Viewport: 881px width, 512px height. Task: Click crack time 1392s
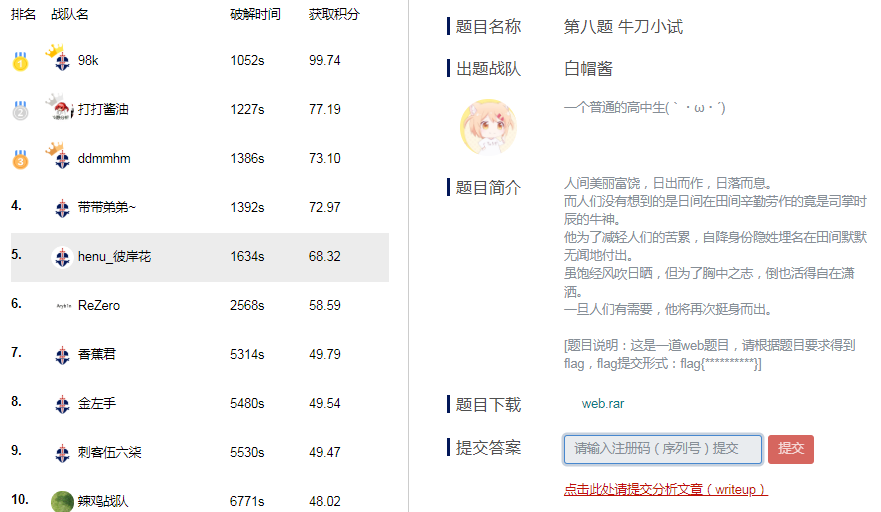coord(247,207)
